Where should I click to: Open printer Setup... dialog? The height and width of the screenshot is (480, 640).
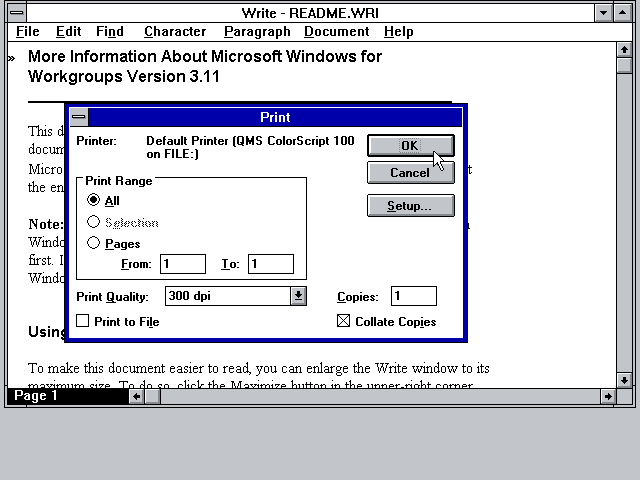(411, 205)
